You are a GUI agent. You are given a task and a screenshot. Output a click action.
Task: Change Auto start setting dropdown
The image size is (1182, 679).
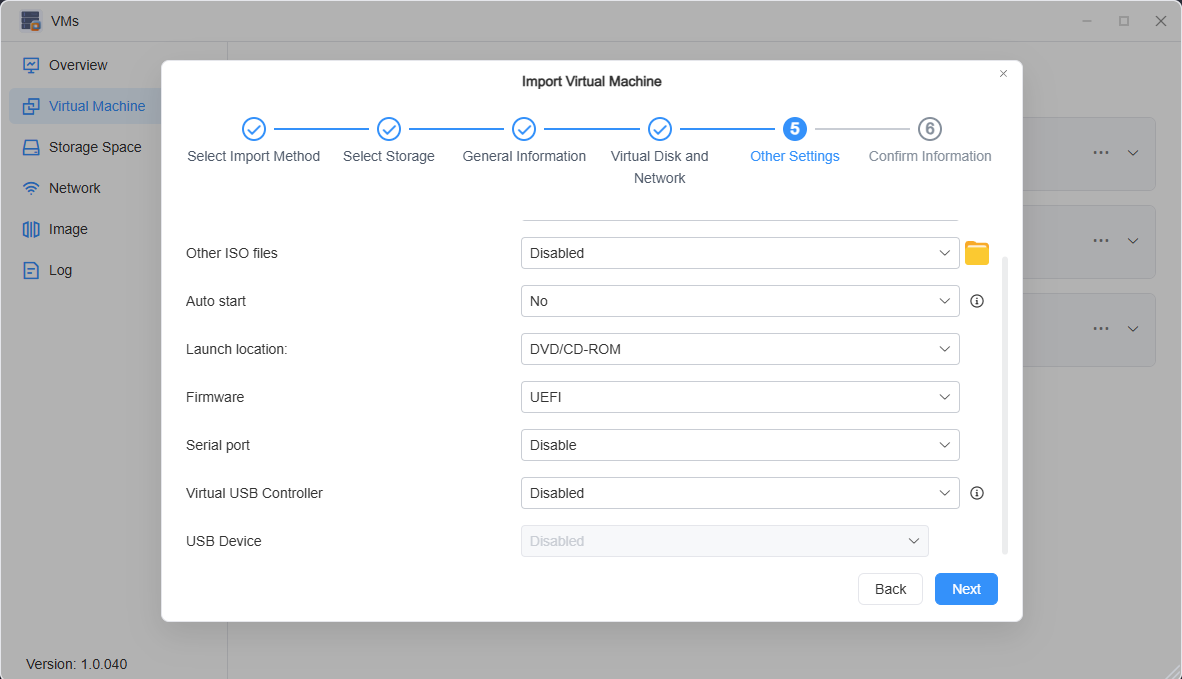[740, 300]
